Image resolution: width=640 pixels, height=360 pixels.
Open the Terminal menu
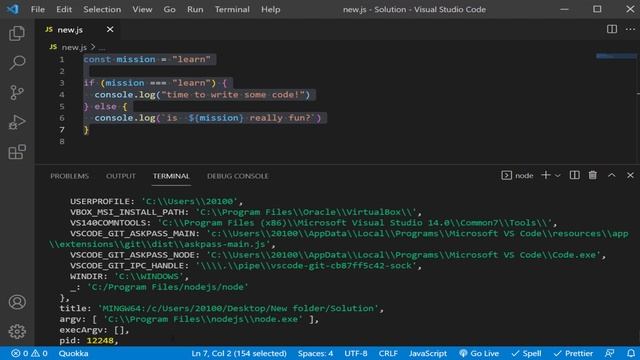[232, 9]
